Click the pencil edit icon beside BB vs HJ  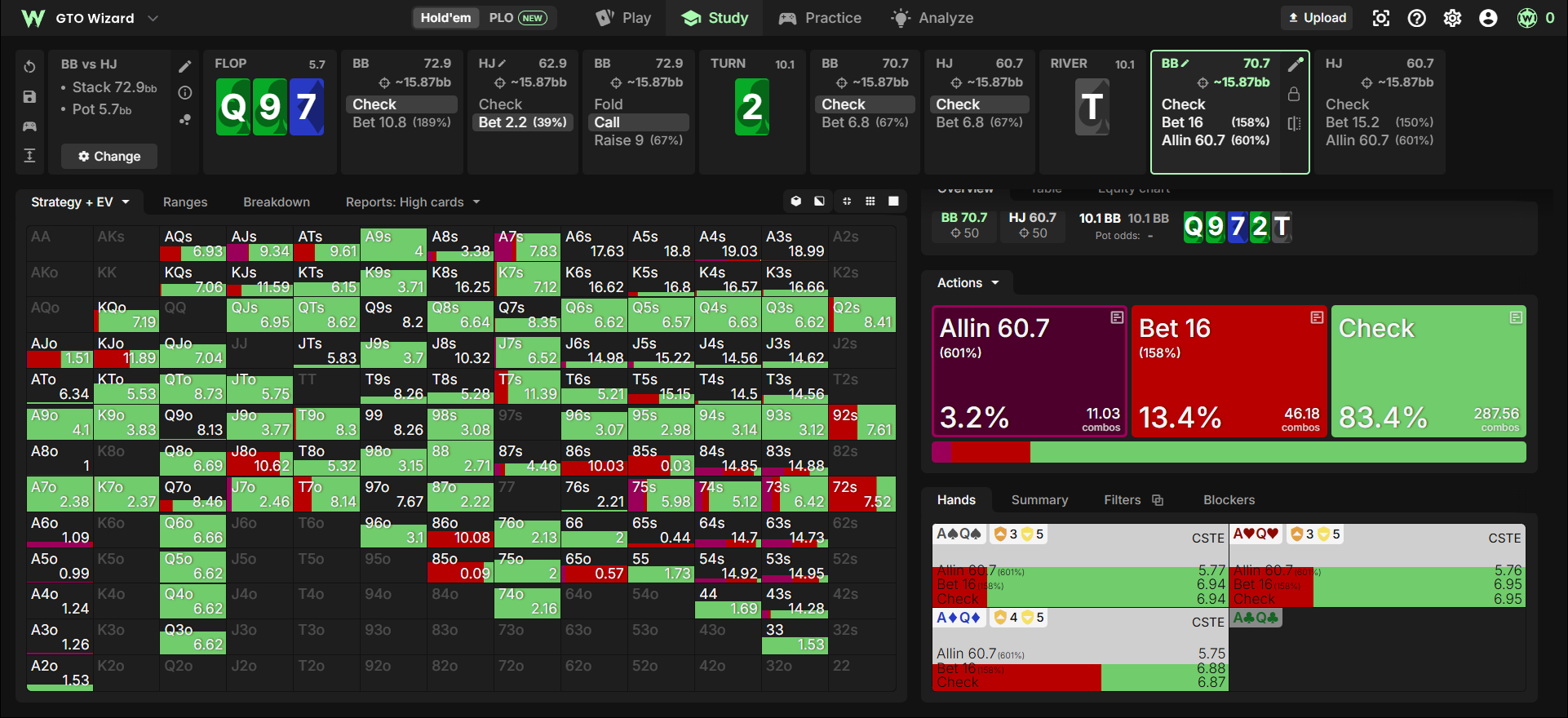pyautogui.click(x=185, y=66)
